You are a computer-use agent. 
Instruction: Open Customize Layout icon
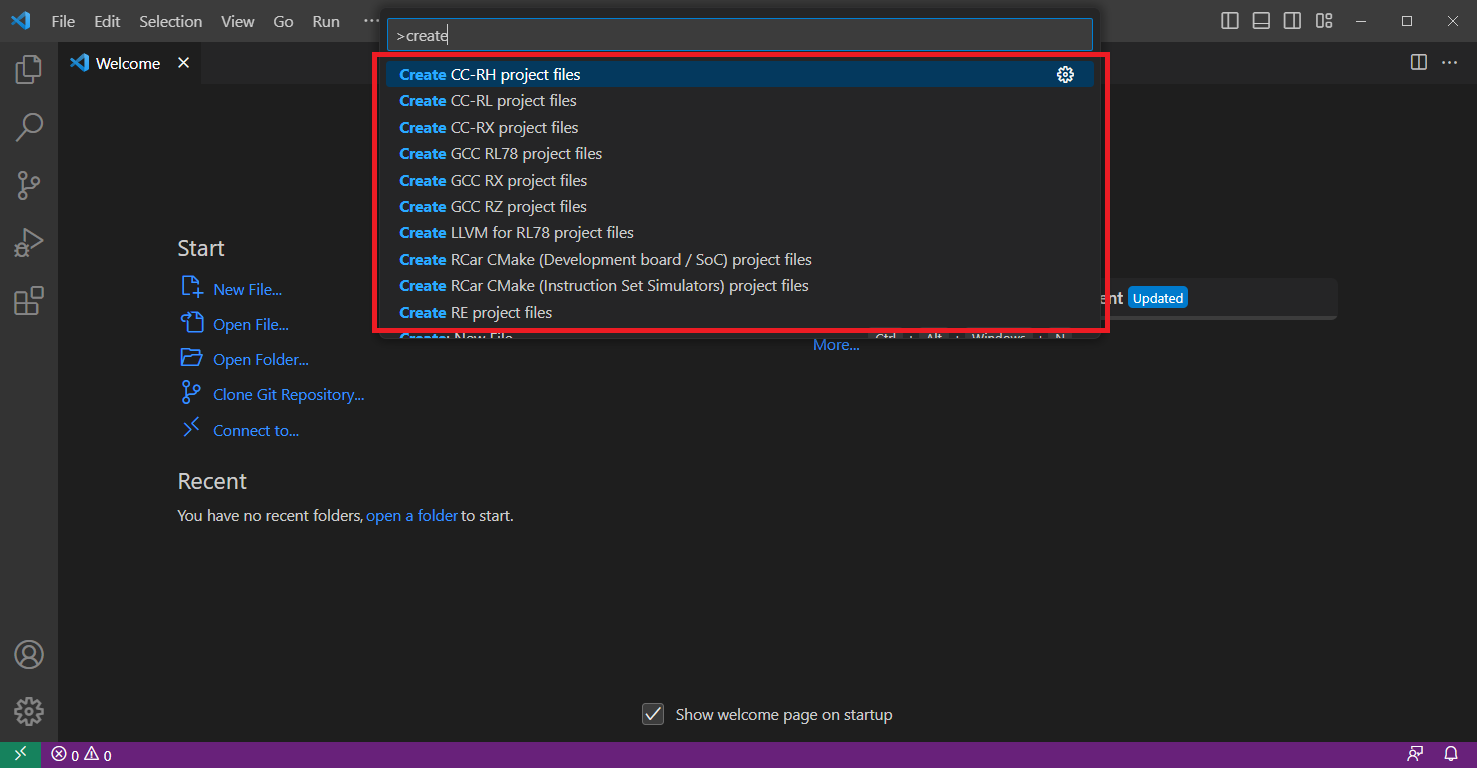pyautogui.click(x=1324, y=21)
